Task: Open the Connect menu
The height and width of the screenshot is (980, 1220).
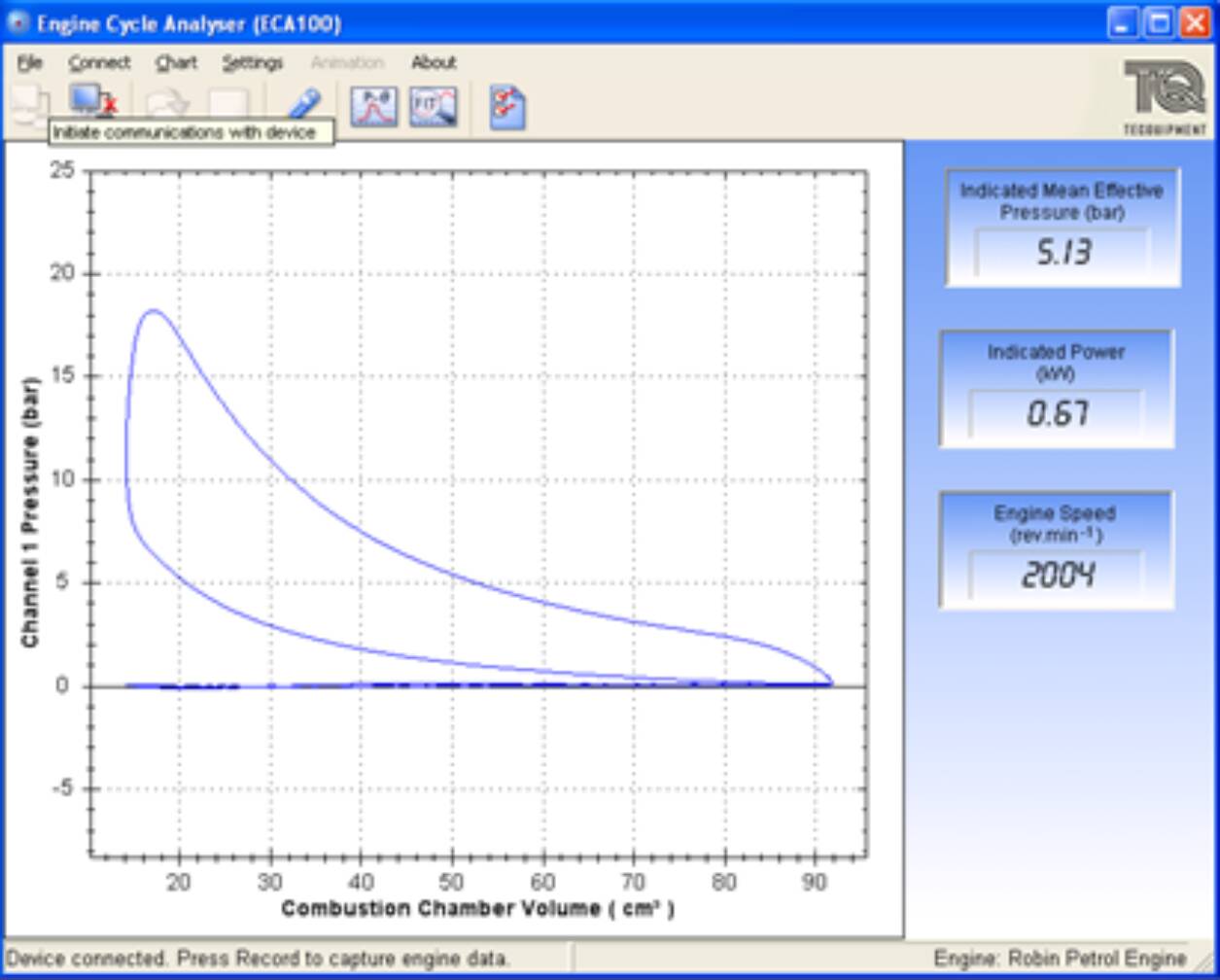Action: click(x=99, y=62)
